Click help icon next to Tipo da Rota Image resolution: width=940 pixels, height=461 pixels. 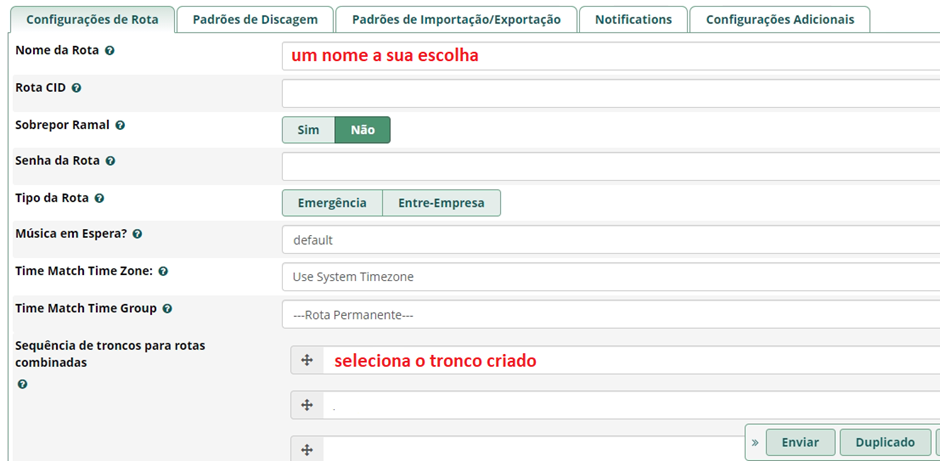pos(99,198)
